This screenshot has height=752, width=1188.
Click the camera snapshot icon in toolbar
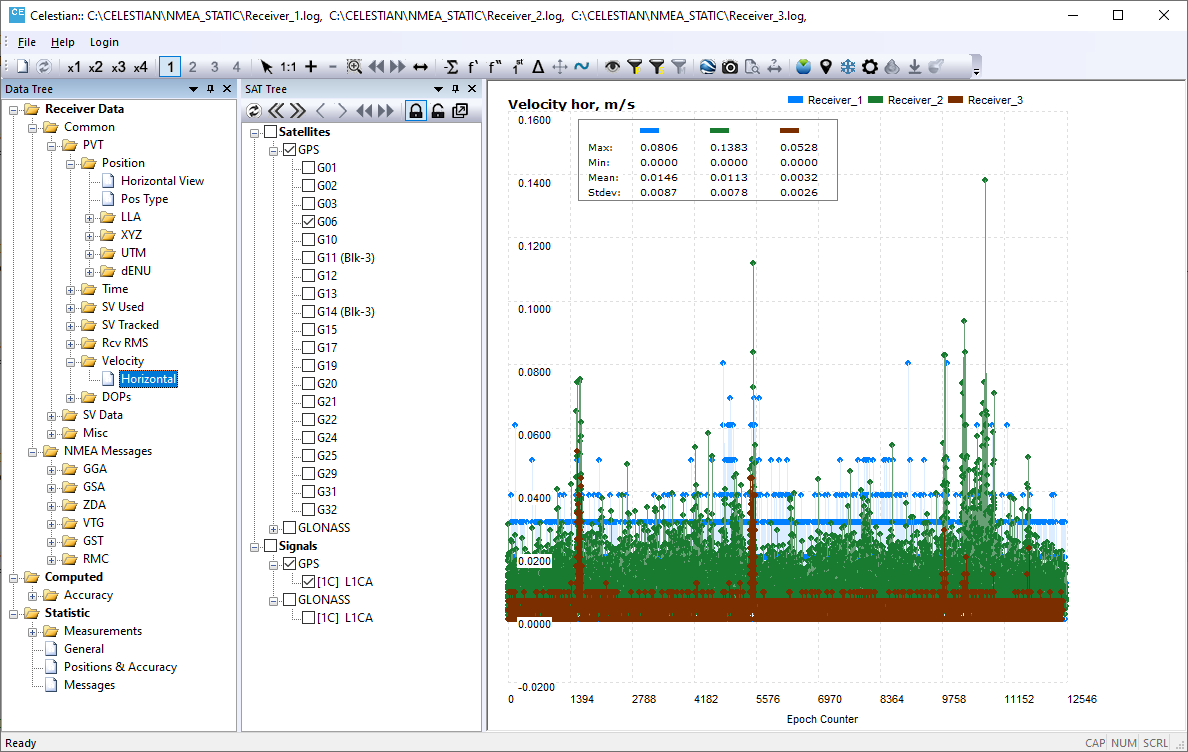(730, 67)
